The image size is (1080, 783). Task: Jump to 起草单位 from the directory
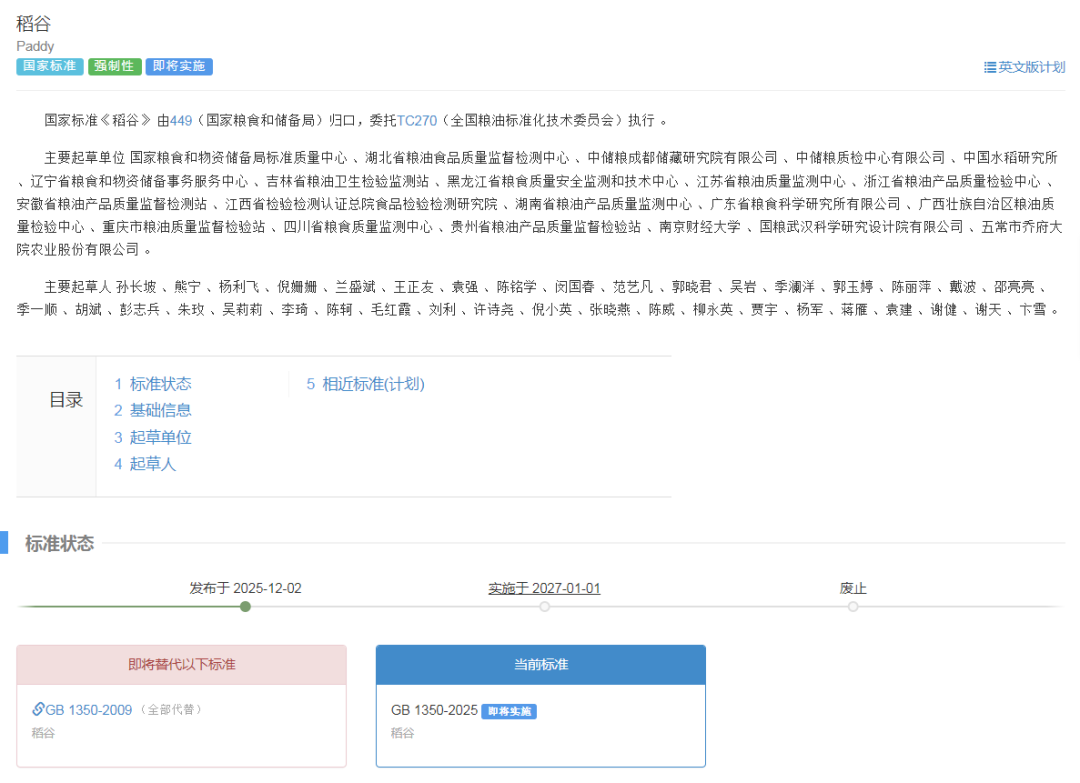tap(159, 437)
